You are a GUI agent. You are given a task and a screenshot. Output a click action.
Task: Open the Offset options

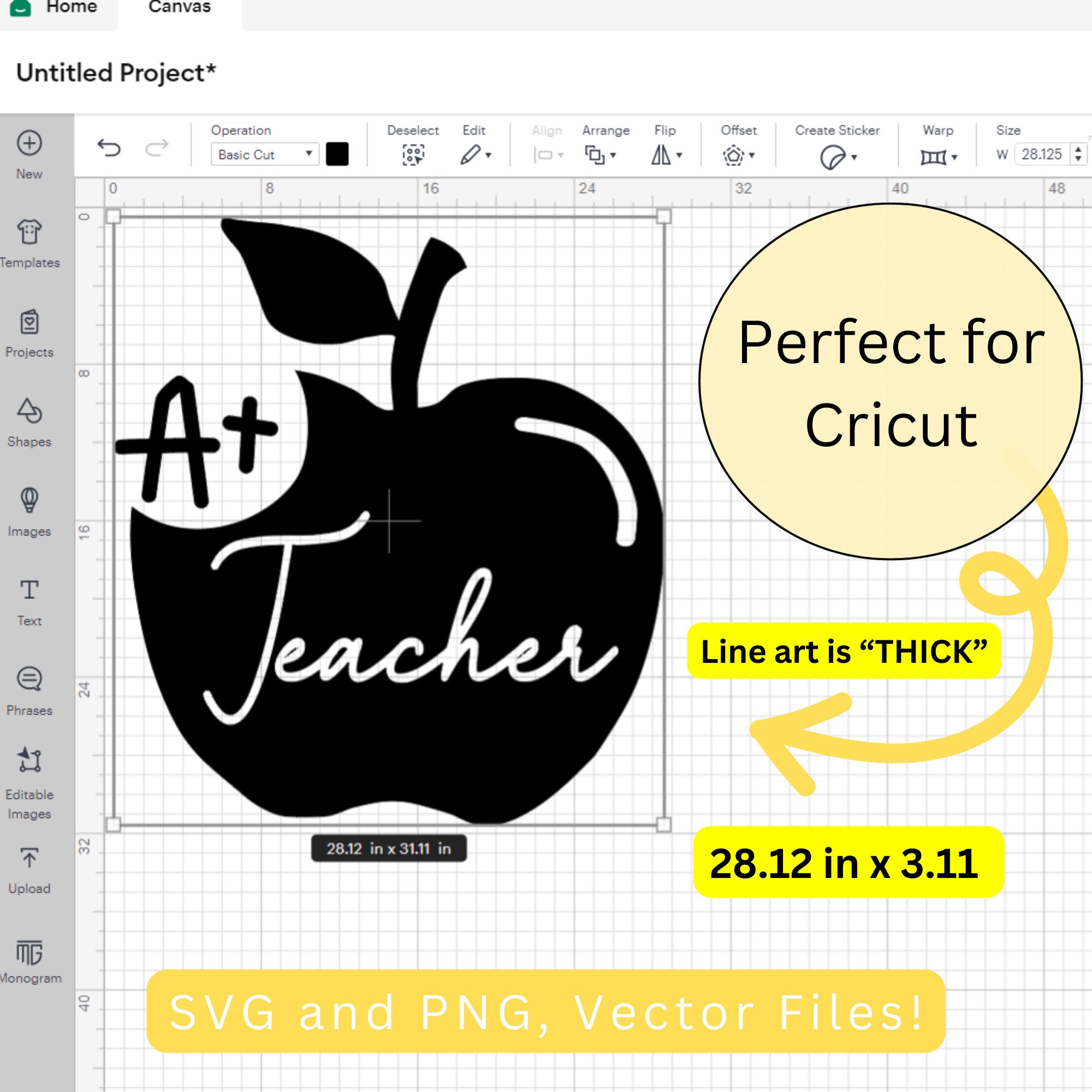point(738,154)
